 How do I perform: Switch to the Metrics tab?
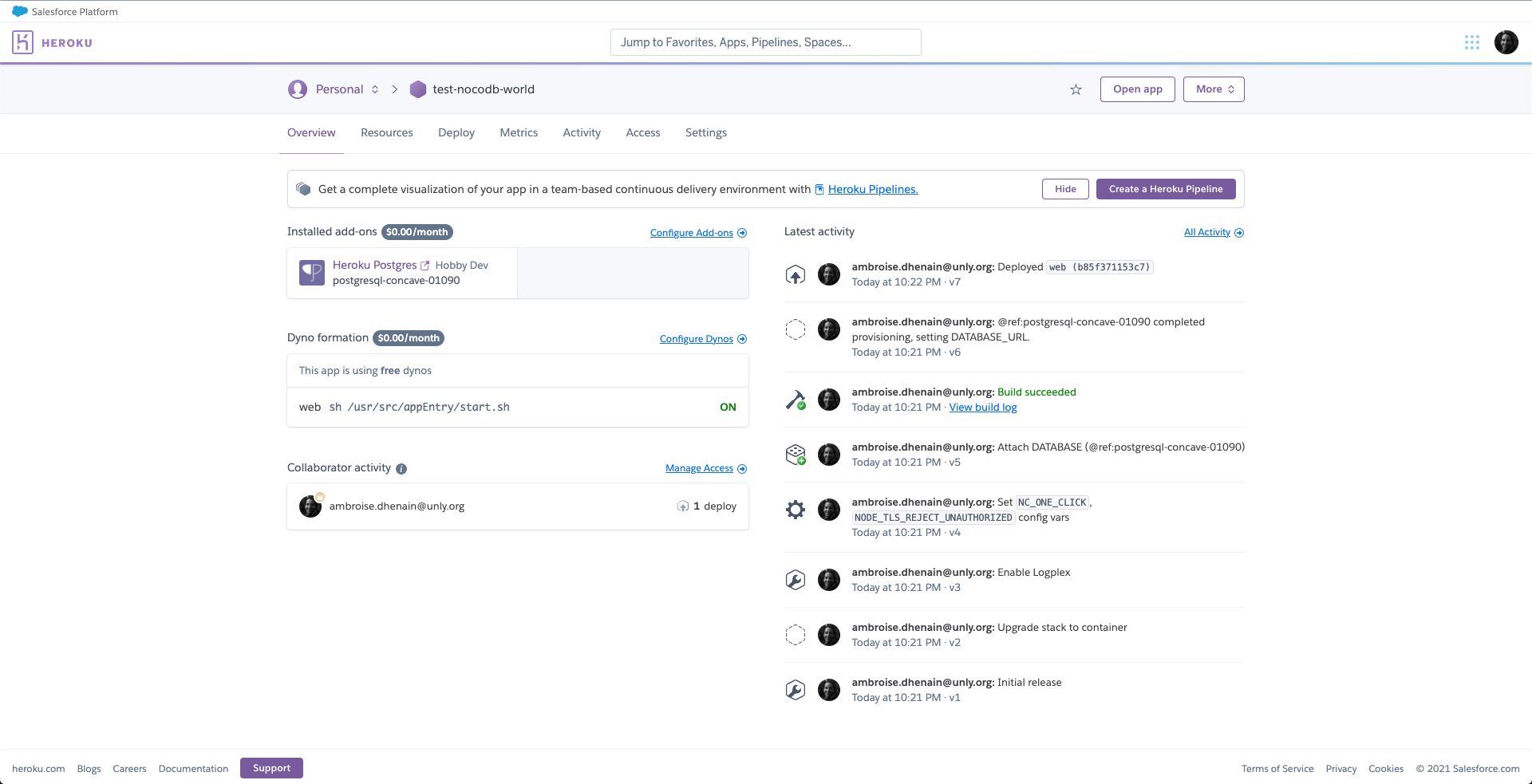coord(518,132)
